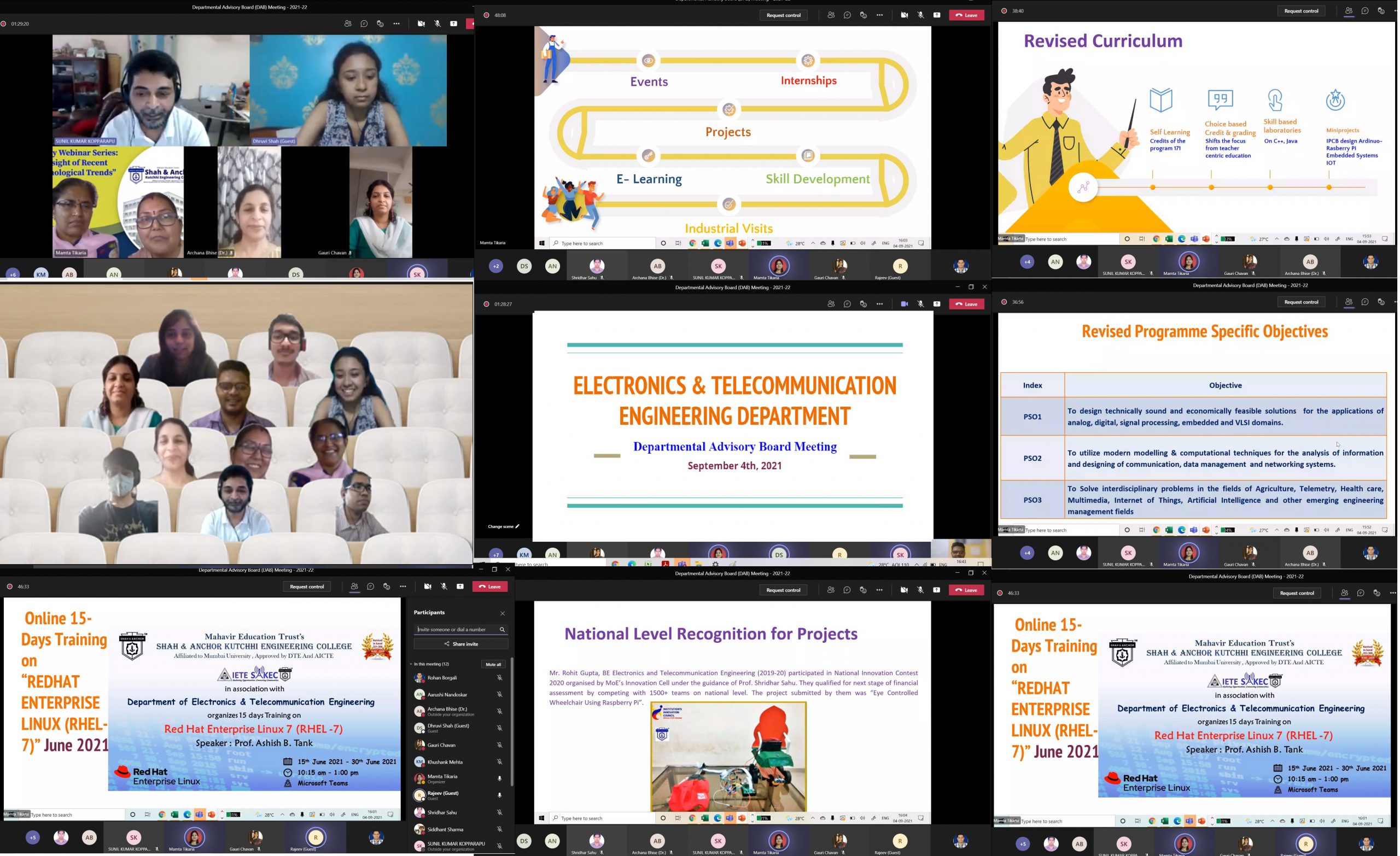Show participants in the 01:28:27 meeting window
This screenshot has height=856, width=1400.
(831, 304)
